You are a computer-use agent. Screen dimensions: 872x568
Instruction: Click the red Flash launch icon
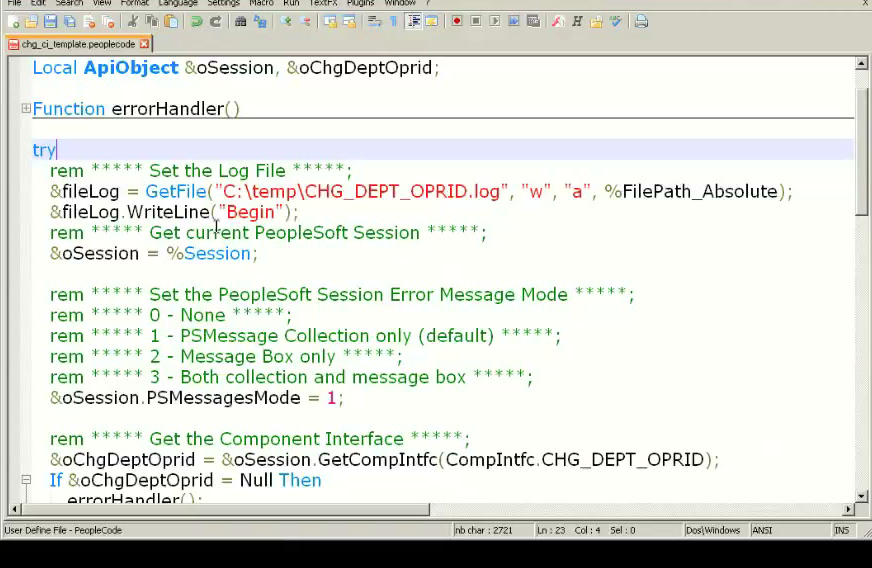point(558,22)
